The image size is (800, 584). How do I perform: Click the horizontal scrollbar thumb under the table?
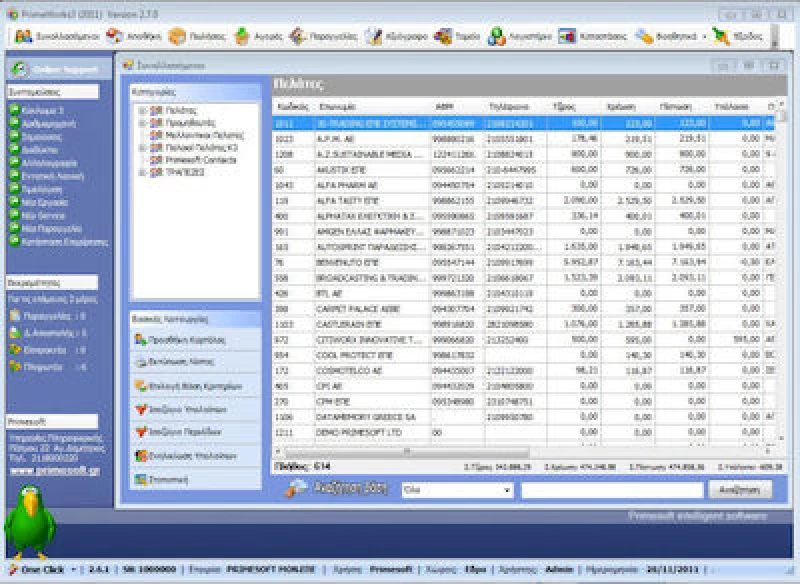tap(407, 451)
